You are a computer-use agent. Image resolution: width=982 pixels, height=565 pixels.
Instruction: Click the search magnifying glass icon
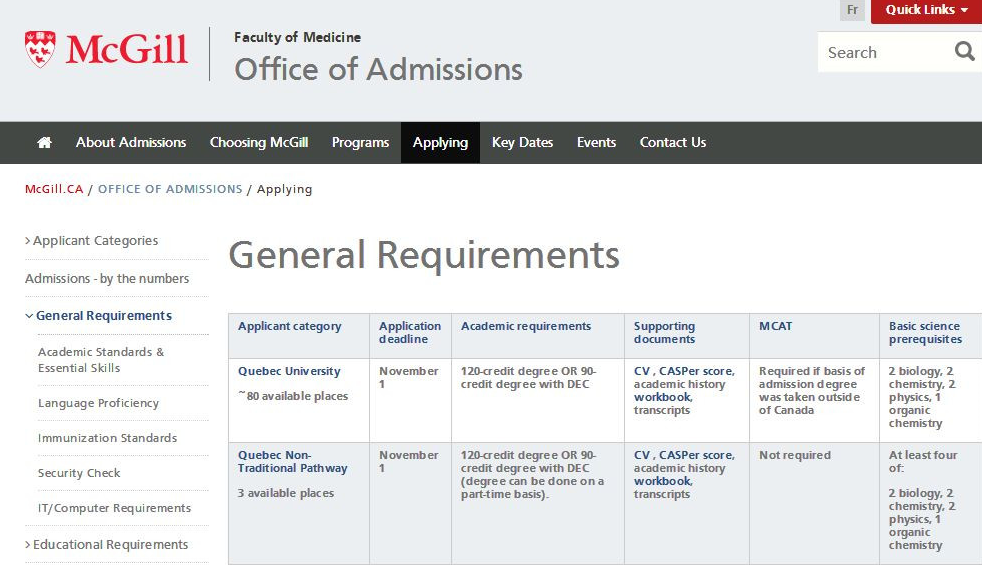[964, 52]
